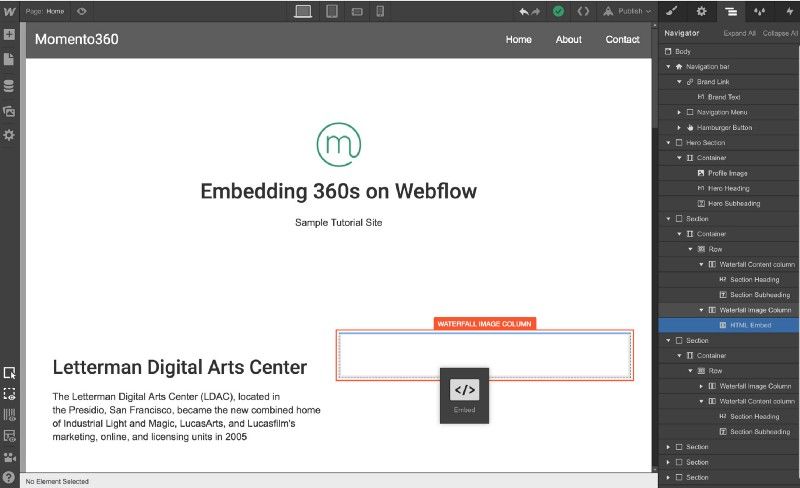Click the Undo arrow
800x488 pixels.
pyautogui.click(x=524, y=11)
